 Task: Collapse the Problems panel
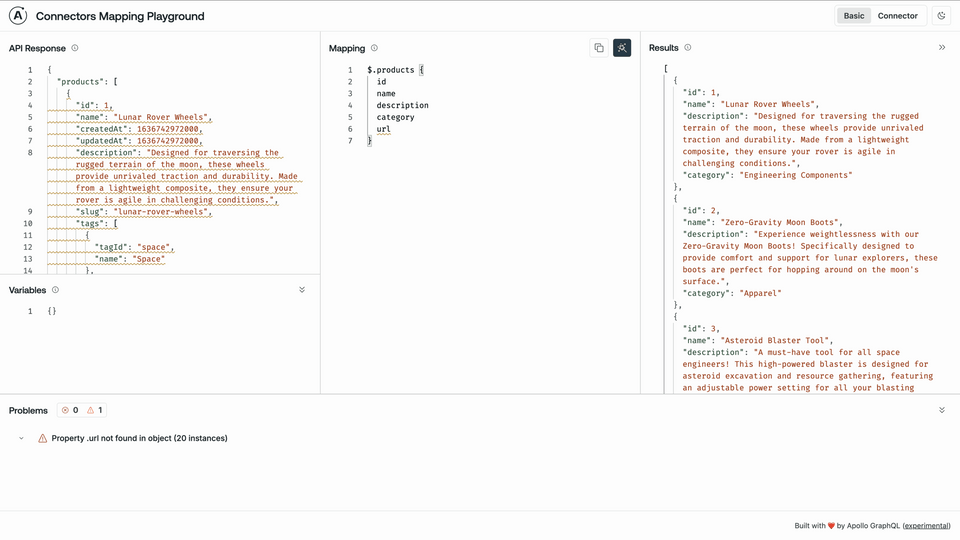click(941, 410)
